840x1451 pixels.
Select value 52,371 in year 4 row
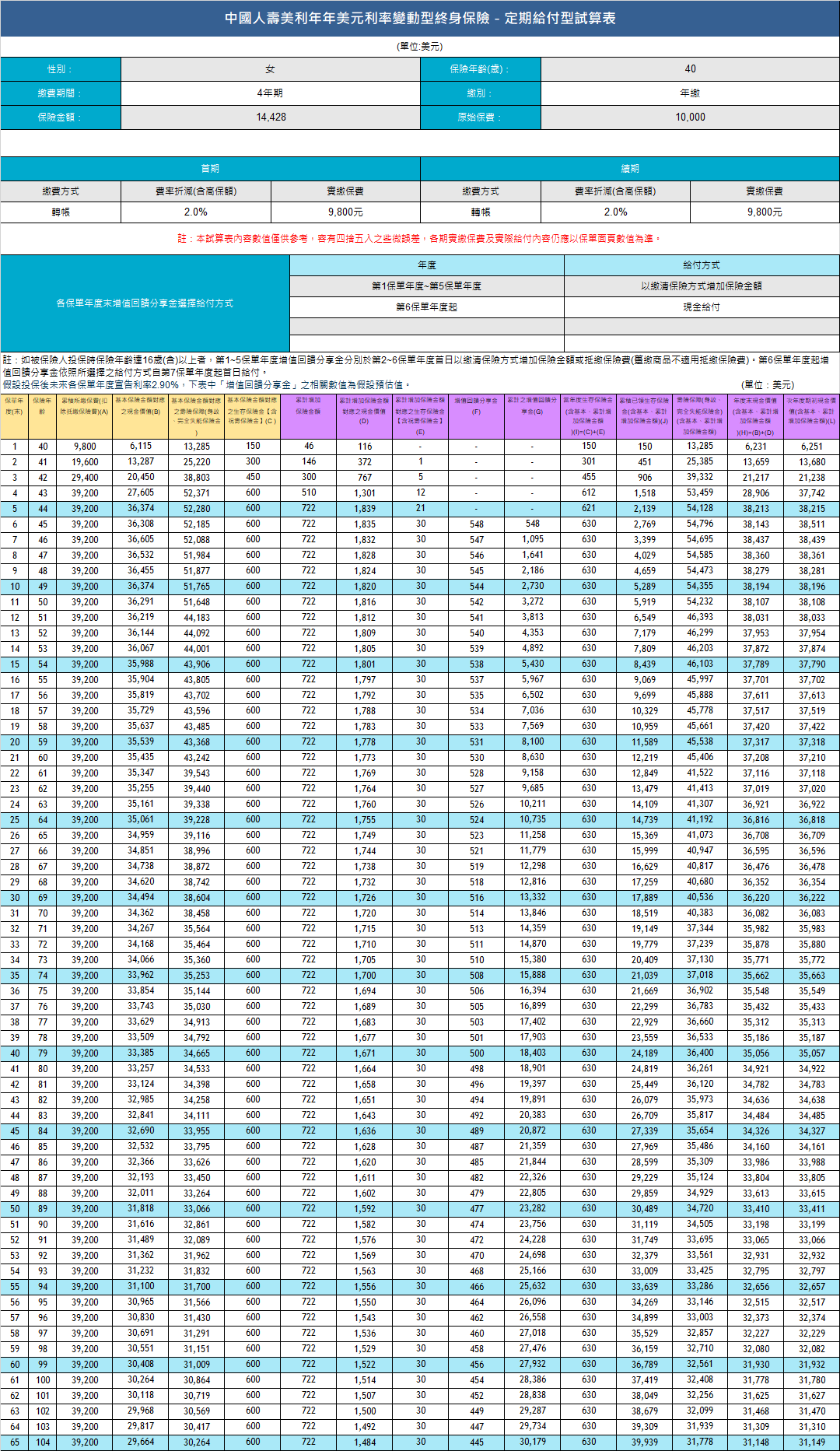tap(197, 493)
